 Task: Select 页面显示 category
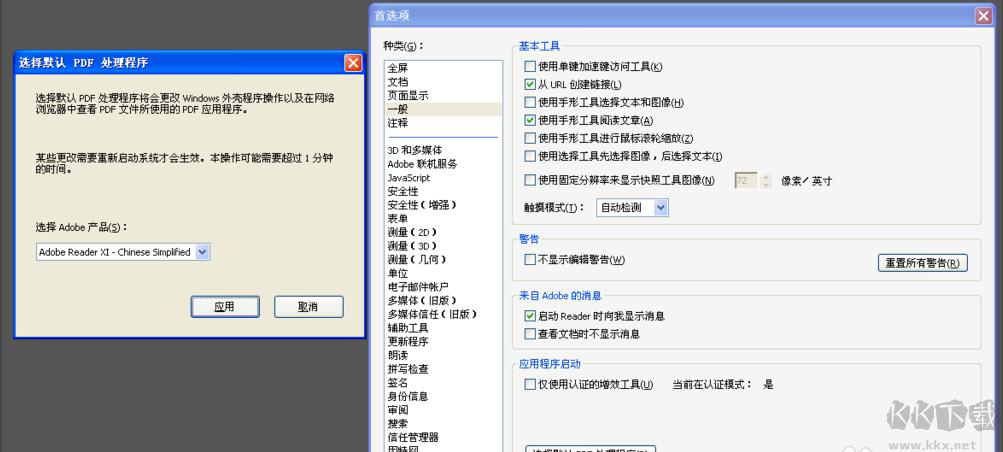tap(408, 95)
